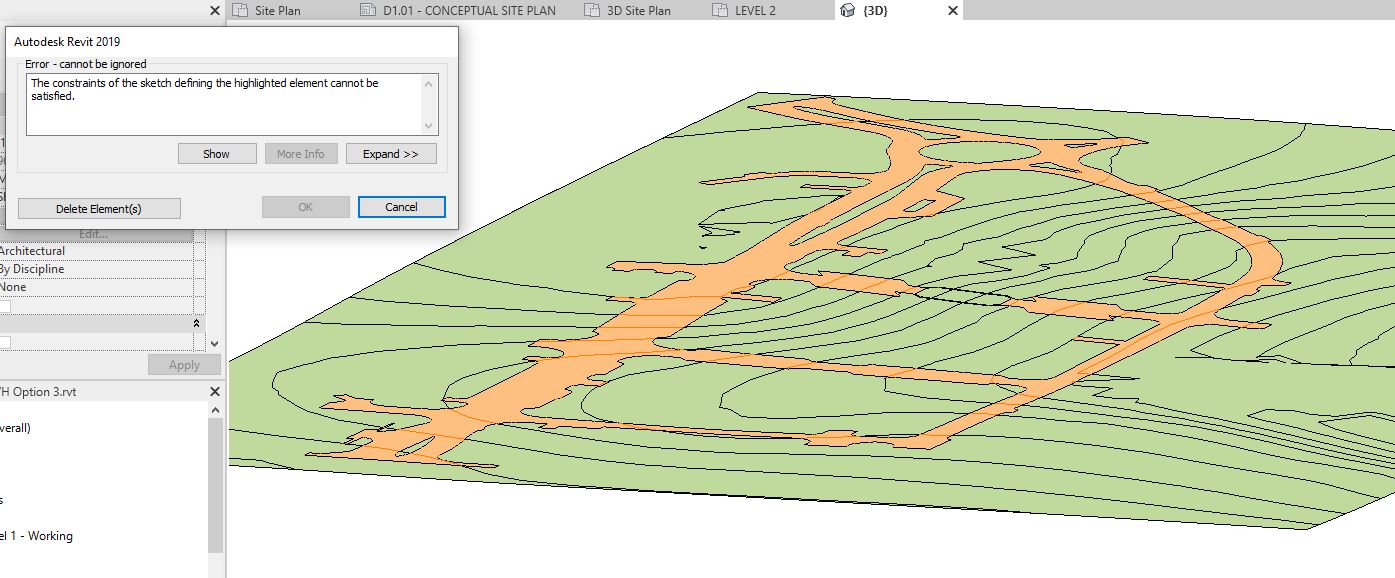Cancel the Revit constraint error dialog
Screen dimensions: 1395x578
pyautogui.click(x=400, y=206)
